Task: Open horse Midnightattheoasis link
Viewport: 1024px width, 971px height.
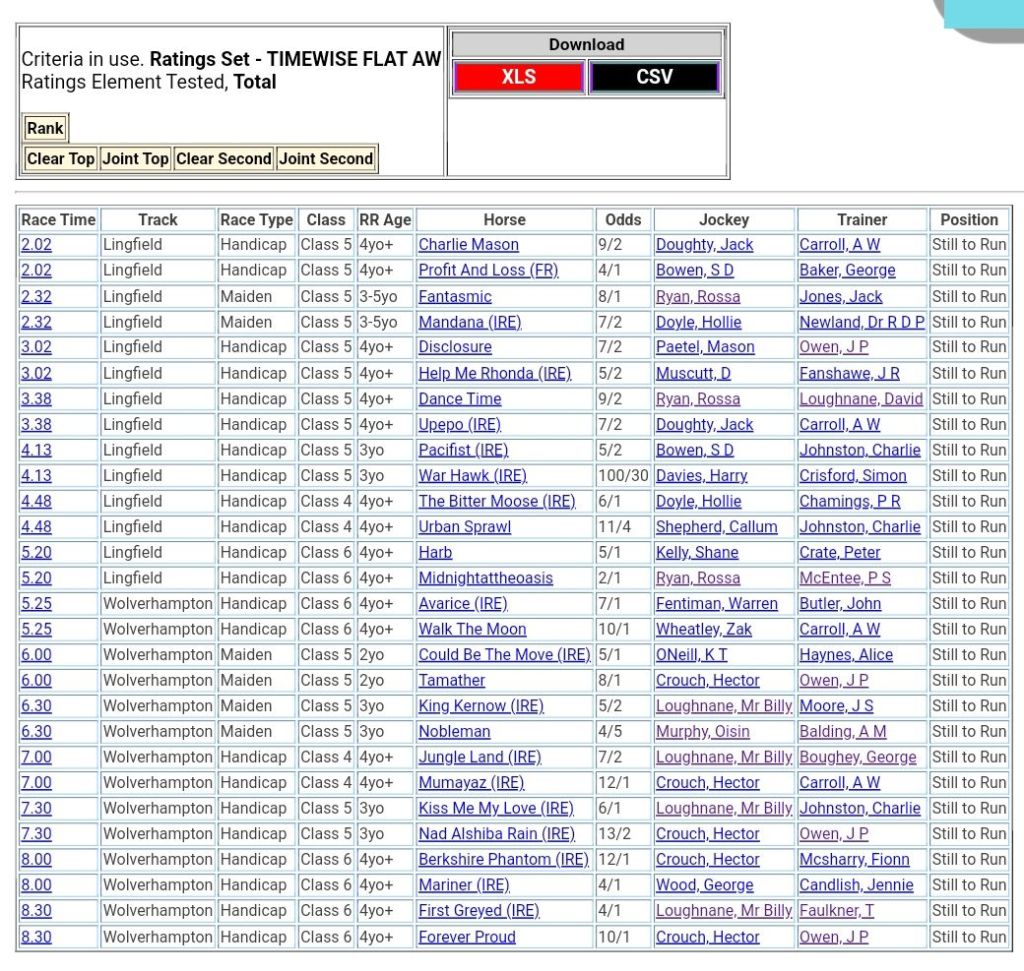Action: point(485,578)
